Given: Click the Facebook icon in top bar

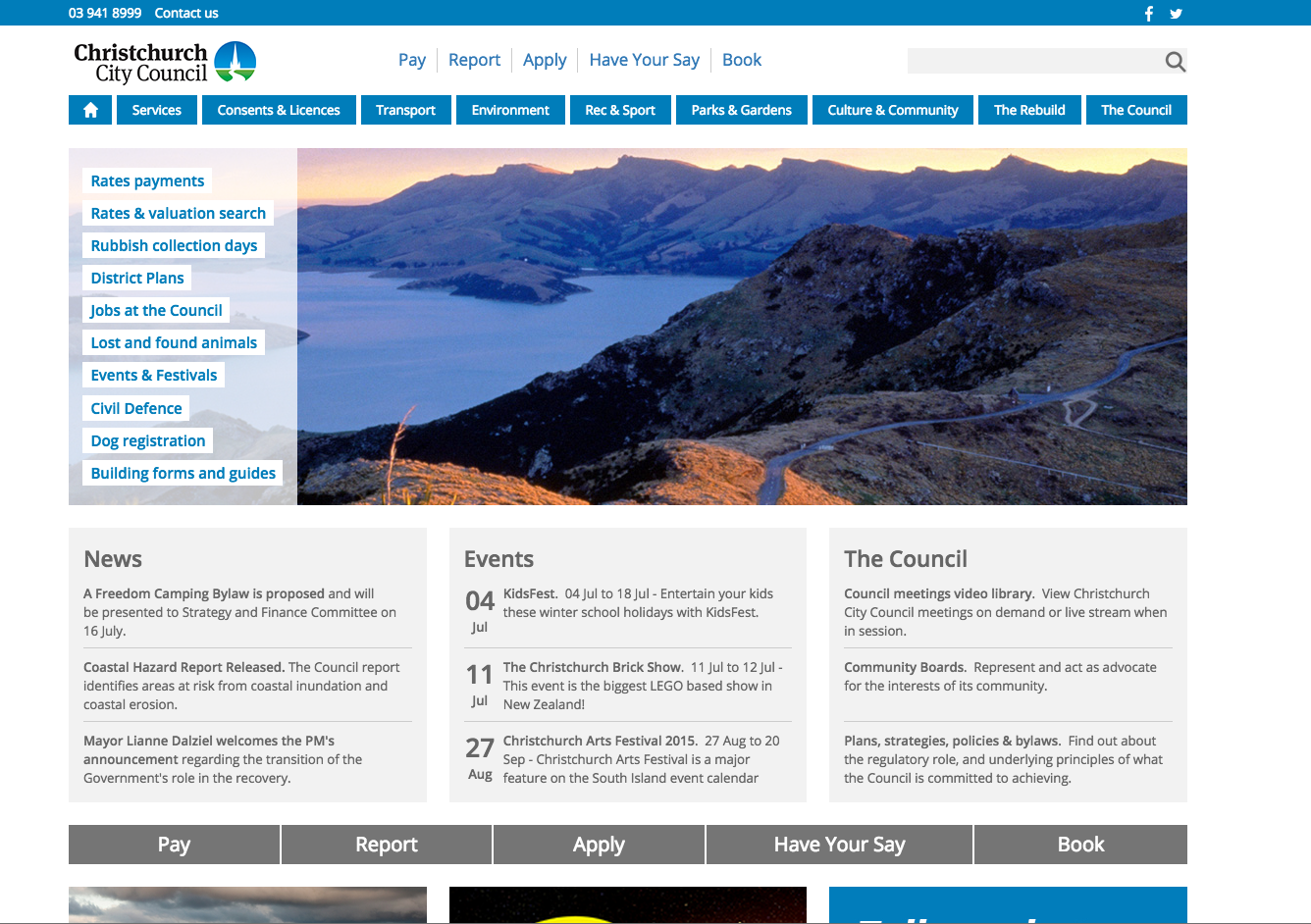Looking at the screenshot, I should point(1149,14).
